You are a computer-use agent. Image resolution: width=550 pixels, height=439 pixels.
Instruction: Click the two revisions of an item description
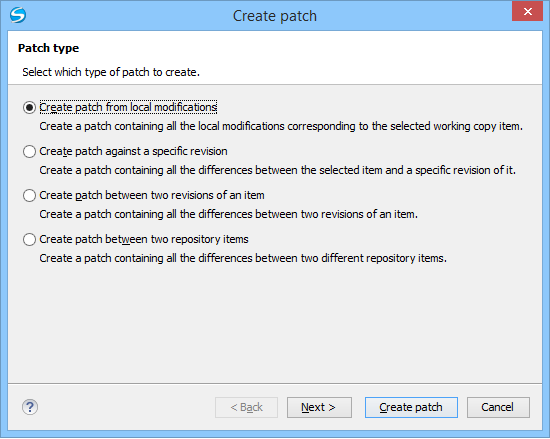[x=228, y=214]
